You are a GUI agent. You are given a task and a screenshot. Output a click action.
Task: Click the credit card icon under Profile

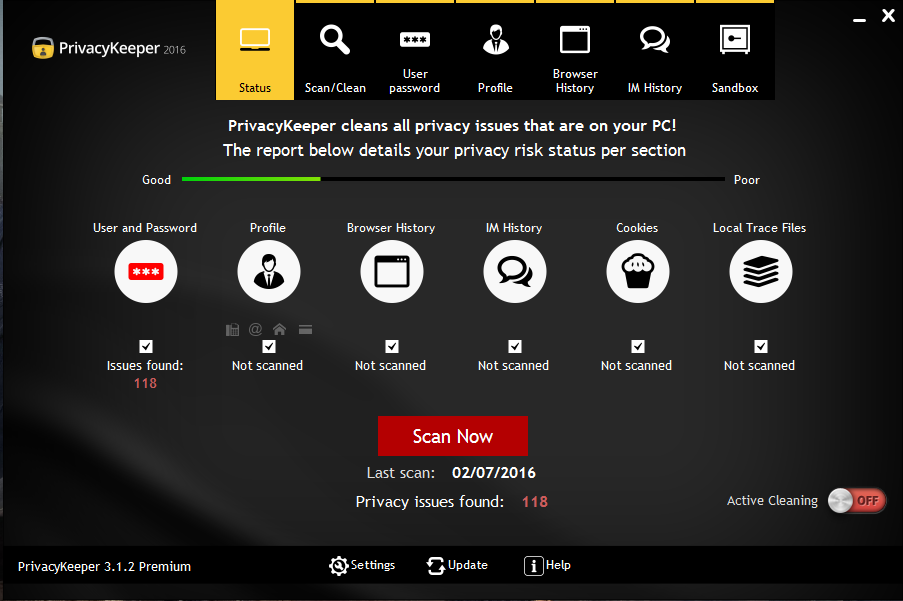(305, 330)
